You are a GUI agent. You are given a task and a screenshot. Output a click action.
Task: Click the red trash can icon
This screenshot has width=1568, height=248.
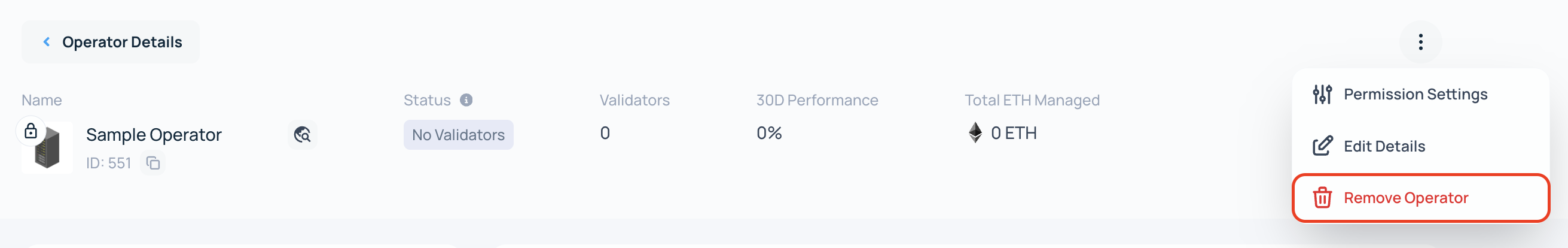(x=1322, y=198)
